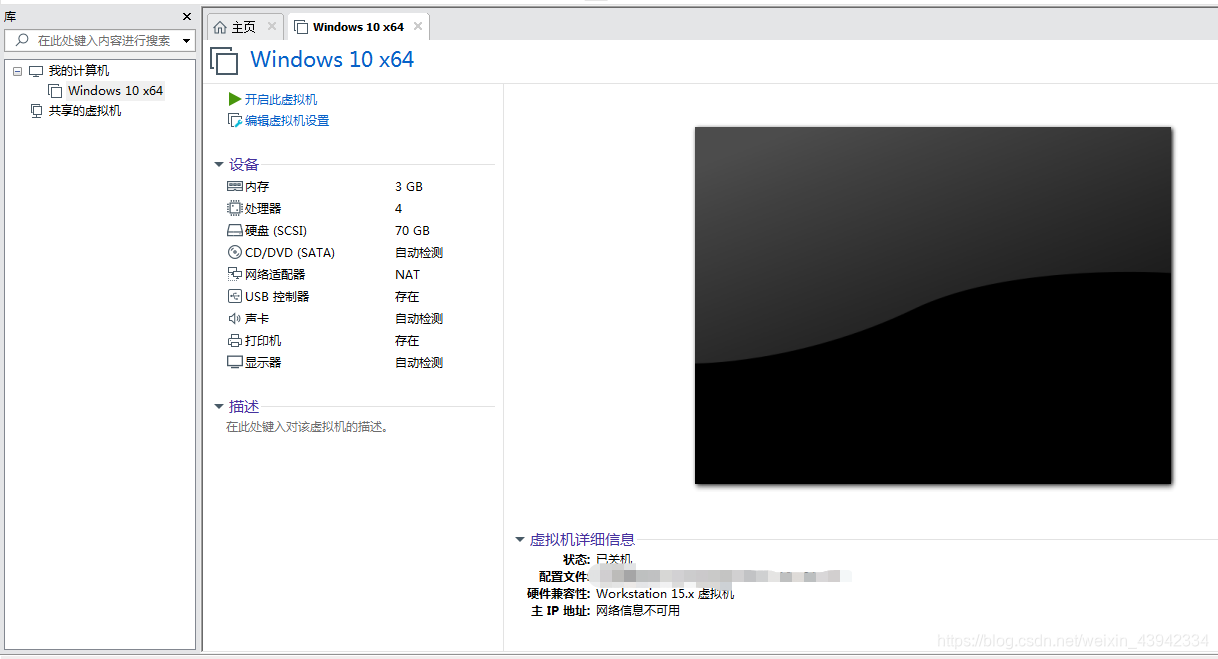
Task: Close the library panel with X
Action: coord(187,17)
